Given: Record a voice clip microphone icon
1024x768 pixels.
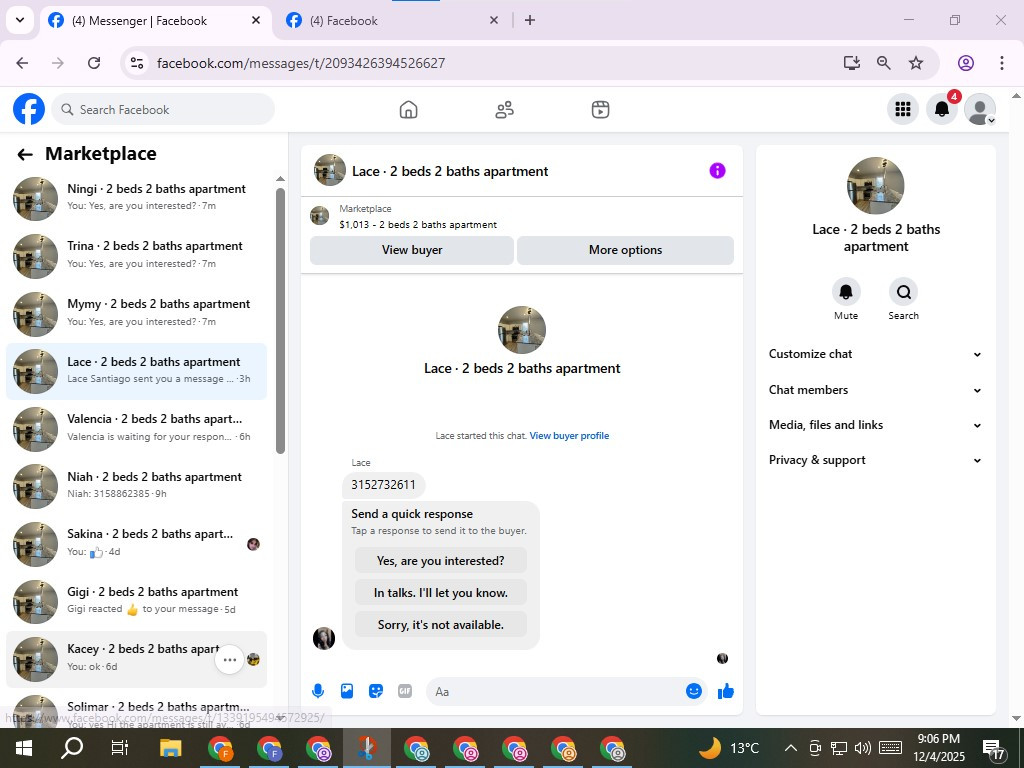Looking at the screenshot, I should coord(317,691).
